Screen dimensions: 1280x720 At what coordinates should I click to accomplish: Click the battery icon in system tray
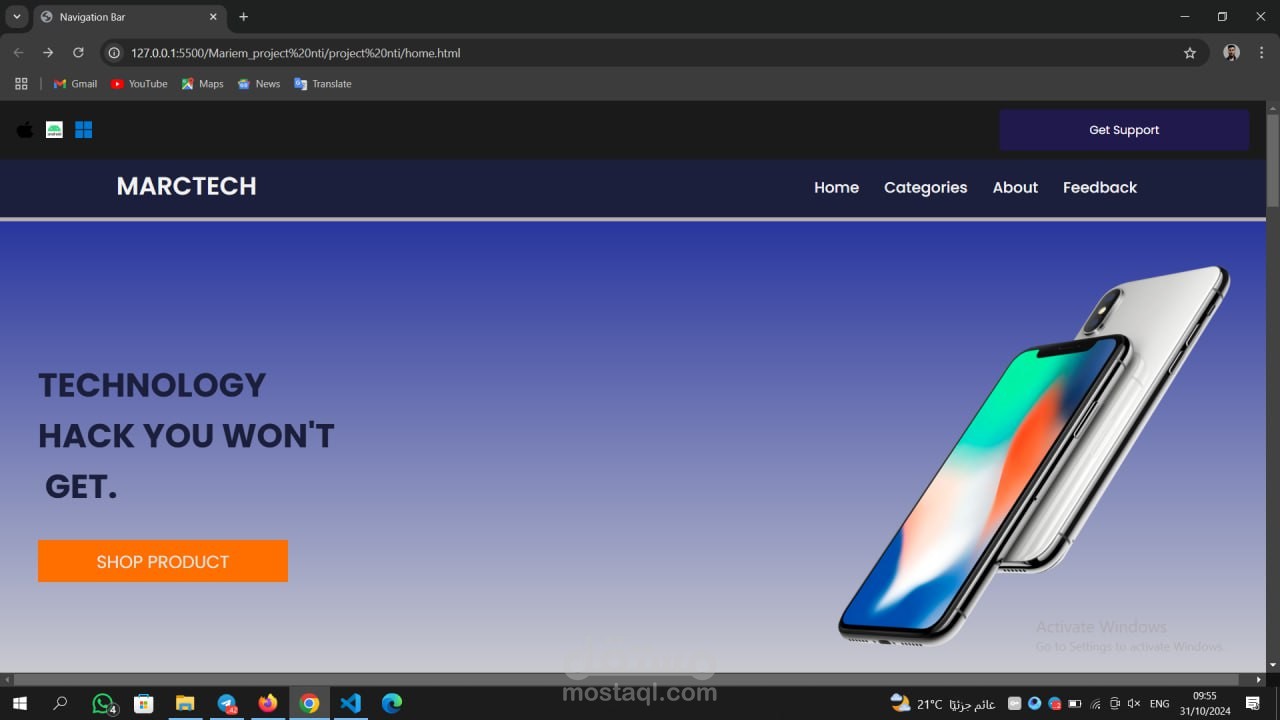coord(1074,704)
